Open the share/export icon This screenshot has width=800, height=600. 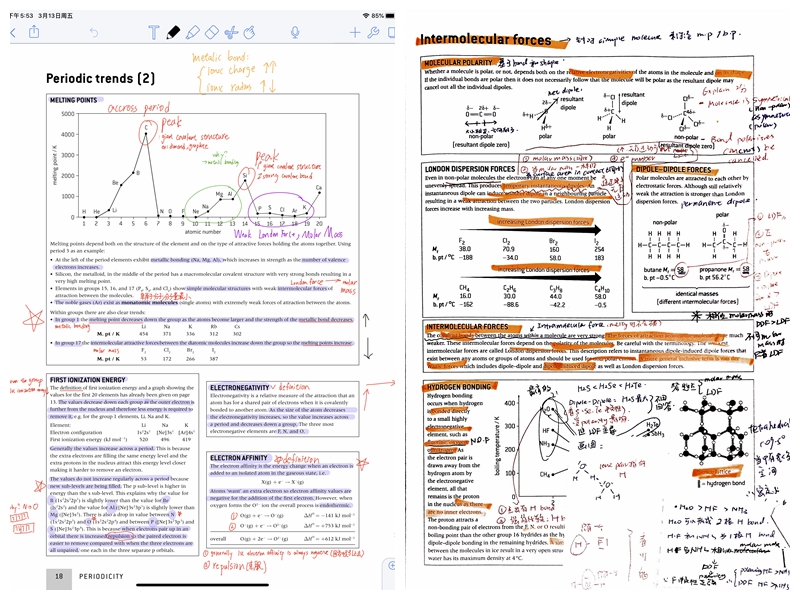click(x=34, y=32)
